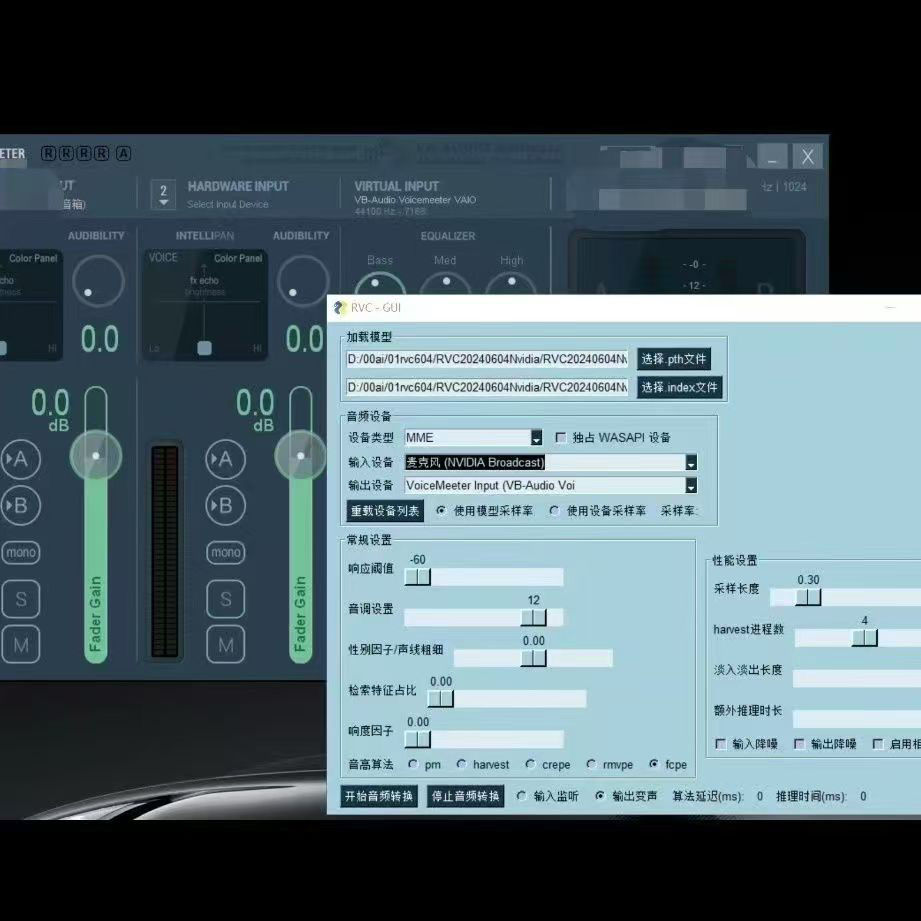The image size is (921, 921).
Task: Click the 选择.index文件 button
Action: pyautogui.click(x=680, y=387)
